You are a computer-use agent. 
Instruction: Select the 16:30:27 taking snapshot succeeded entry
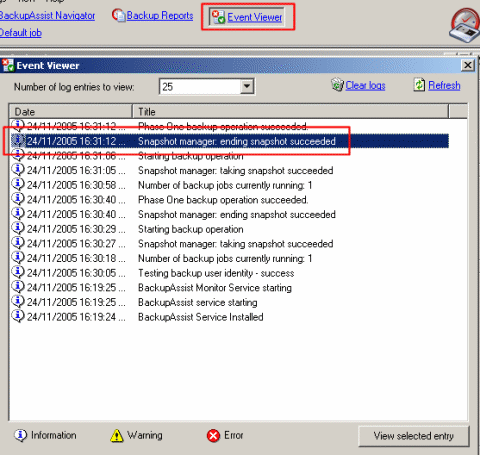click(229, 244)
